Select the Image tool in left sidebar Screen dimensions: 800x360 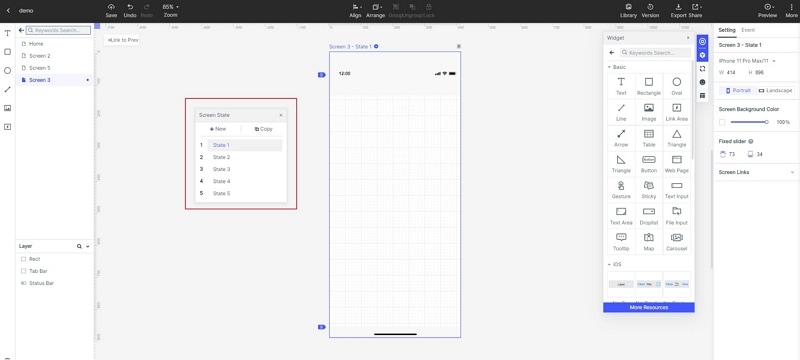7,108
